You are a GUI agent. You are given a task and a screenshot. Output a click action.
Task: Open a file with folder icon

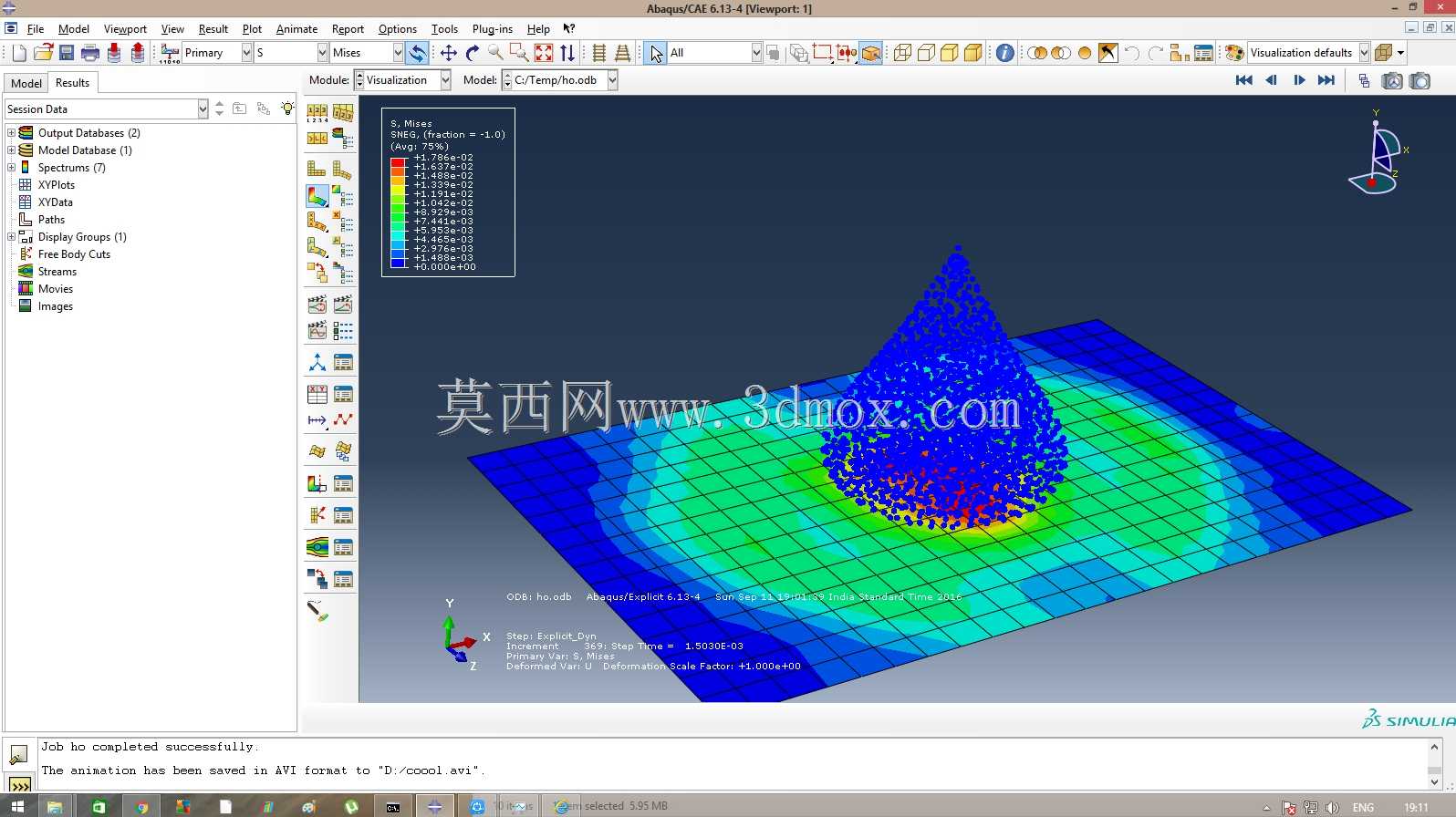point(43,53)
